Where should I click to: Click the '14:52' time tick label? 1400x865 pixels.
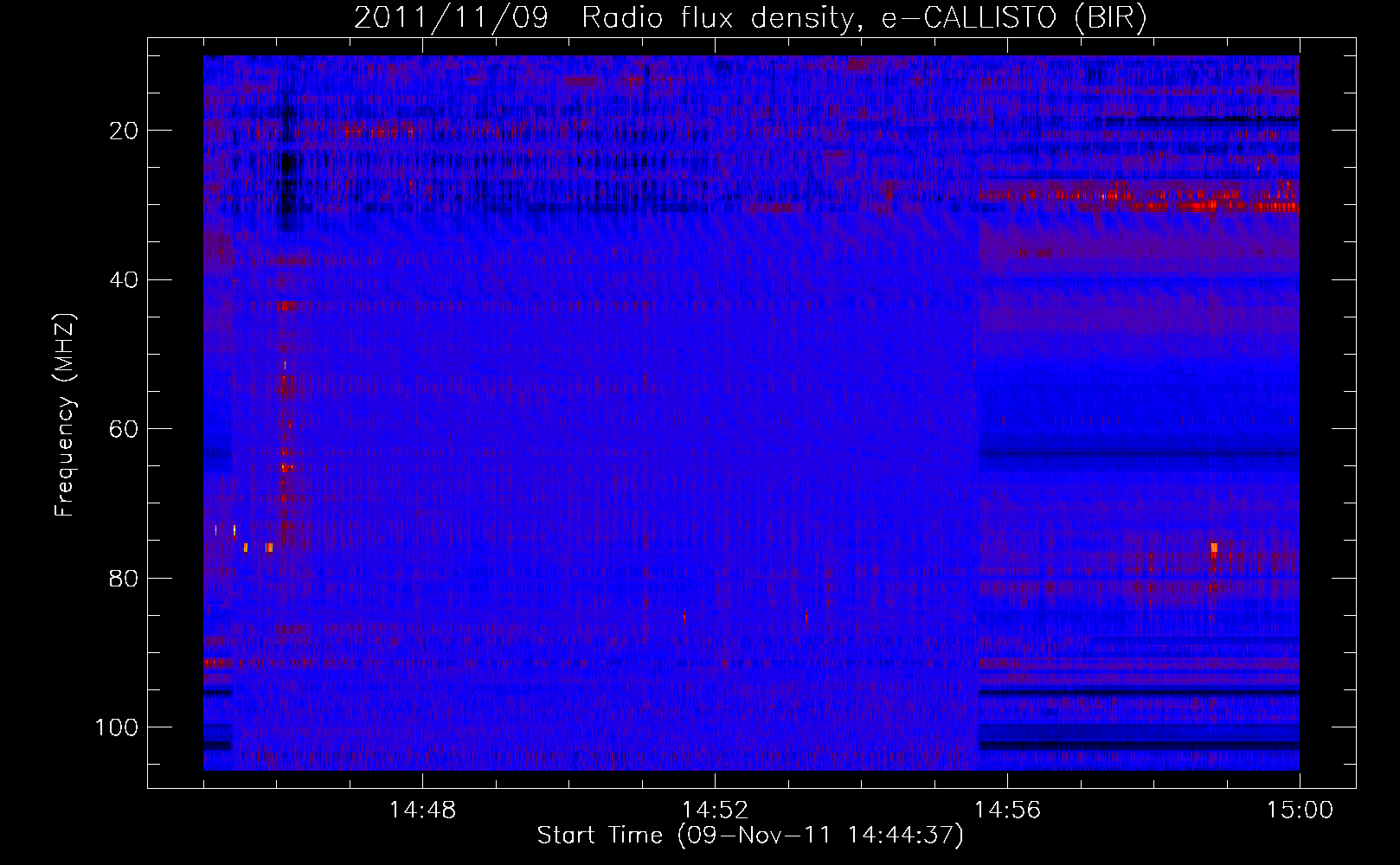tap(715, 811)
